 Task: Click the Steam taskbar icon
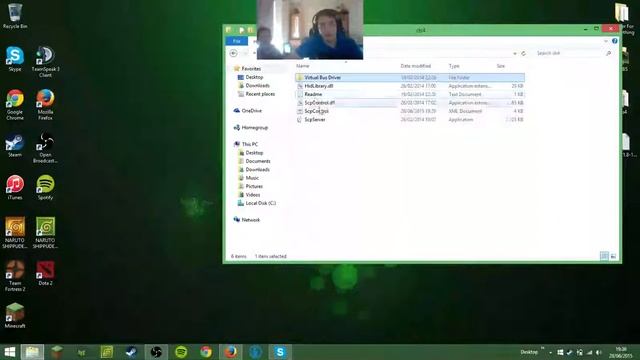(x=131, y=352)
